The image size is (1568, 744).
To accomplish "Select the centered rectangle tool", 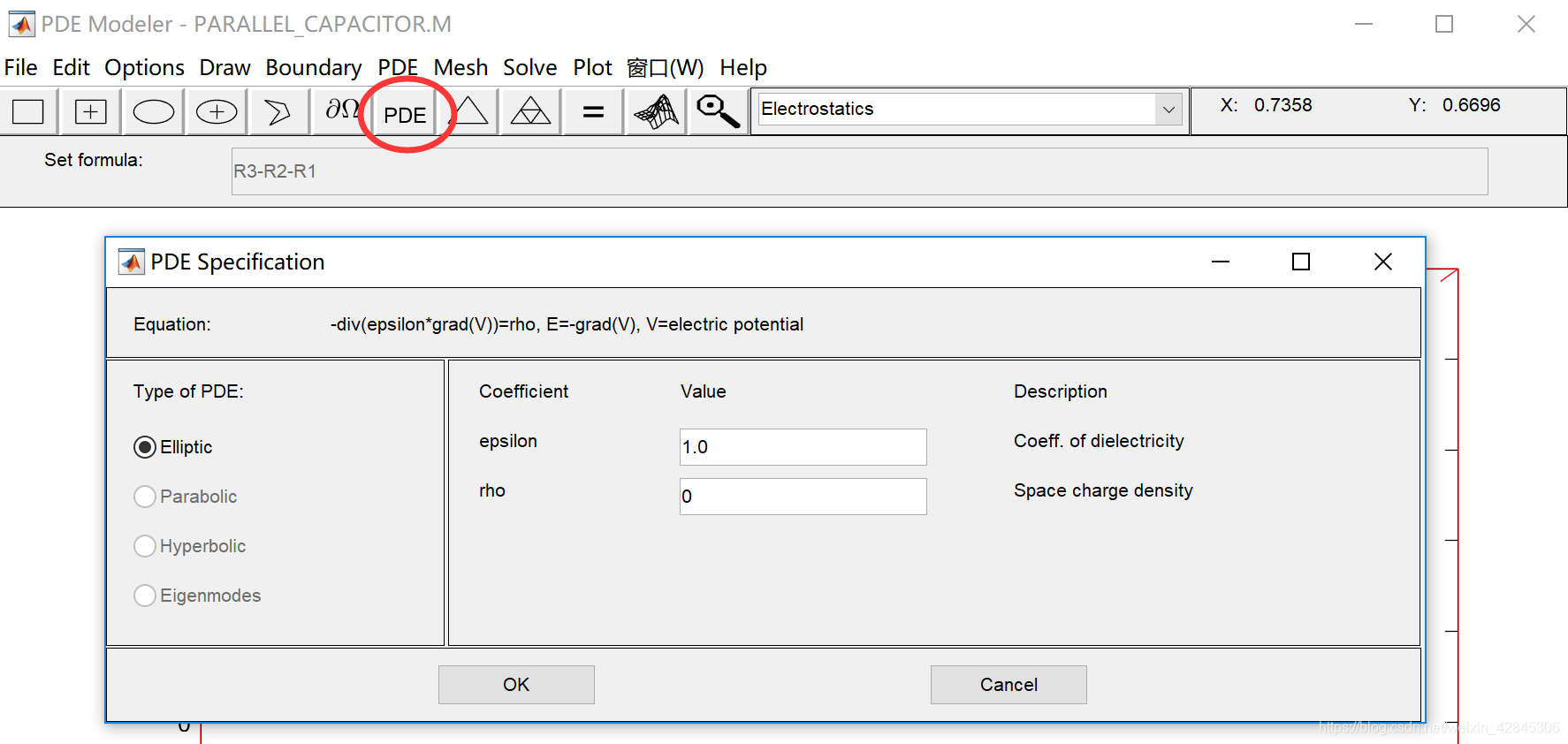I will click(91, 111).
